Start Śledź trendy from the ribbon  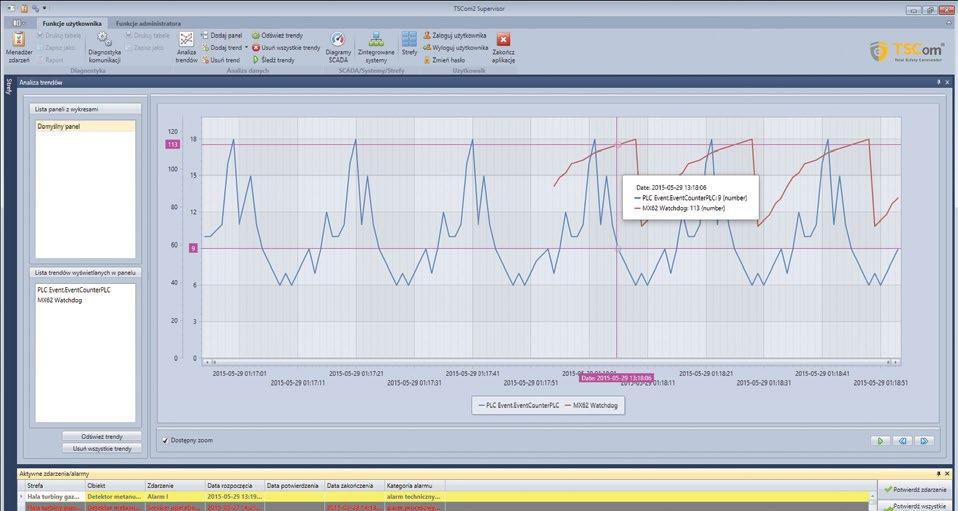(x=274, y=60)
